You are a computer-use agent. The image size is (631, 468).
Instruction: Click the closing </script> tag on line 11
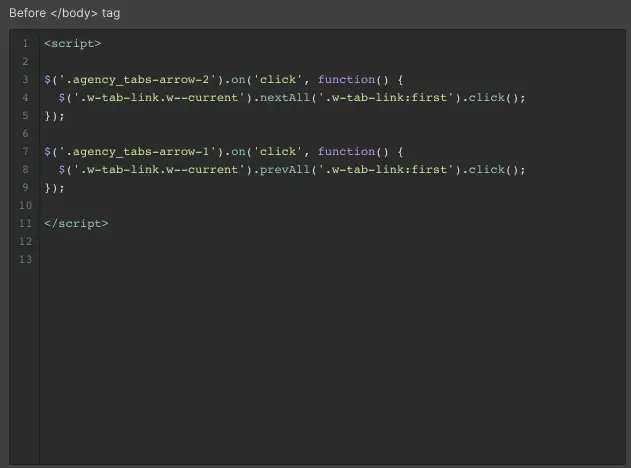coord(76,223)
